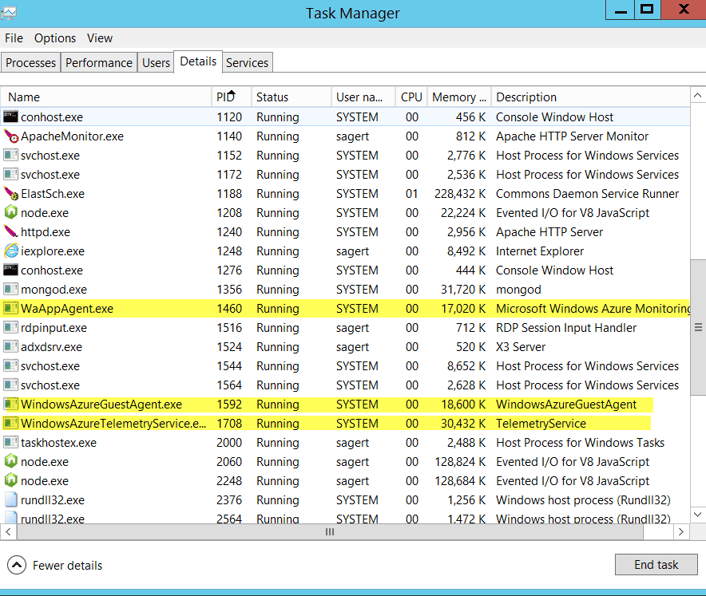Click CPU value 01 in ElastSch.exe row
Image resolution: width=706 pixels, height=596 pixels.
[412, 194]
